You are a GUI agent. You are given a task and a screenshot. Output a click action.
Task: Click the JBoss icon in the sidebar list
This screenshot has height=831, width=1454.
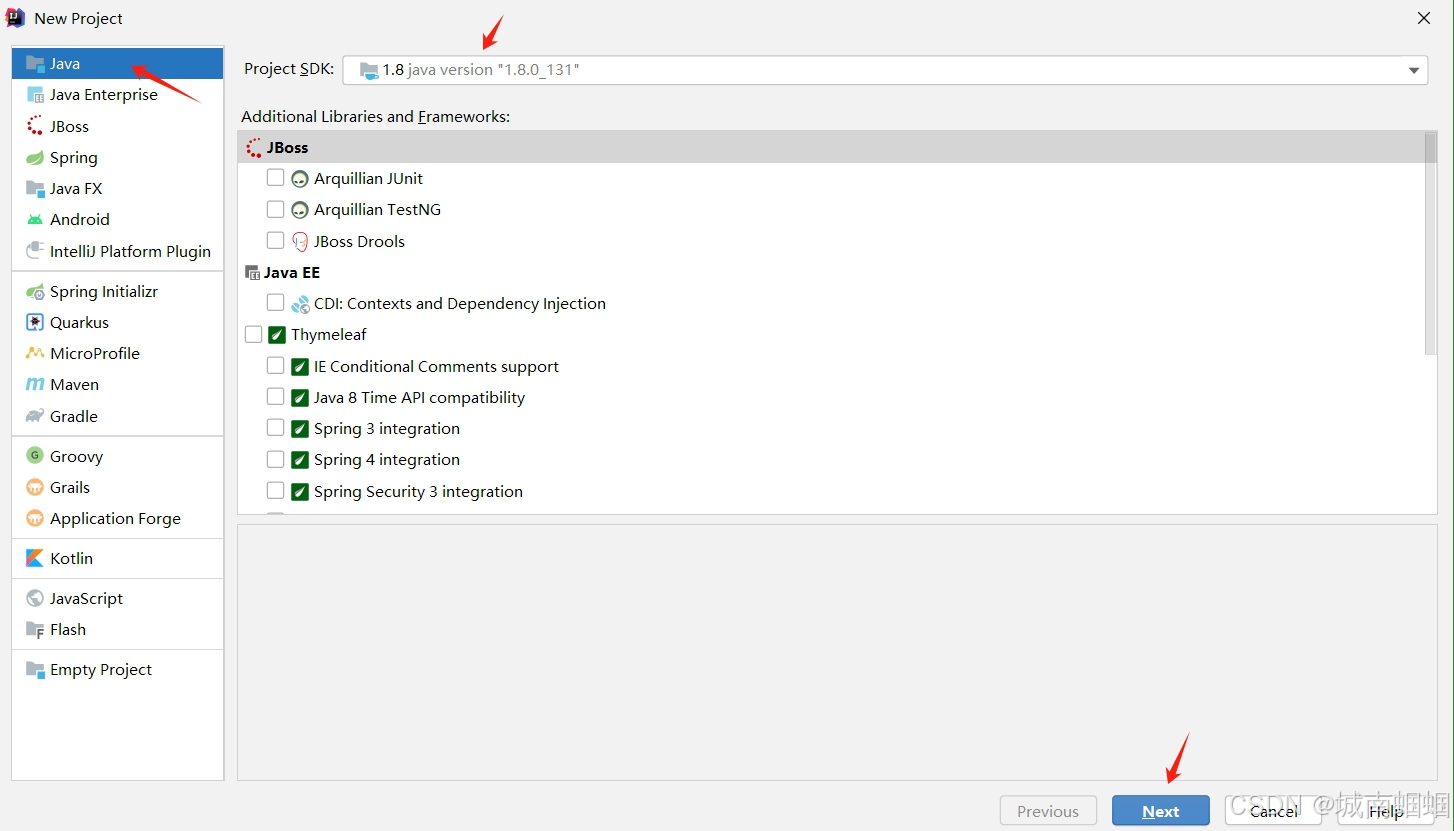click(35, 126)
